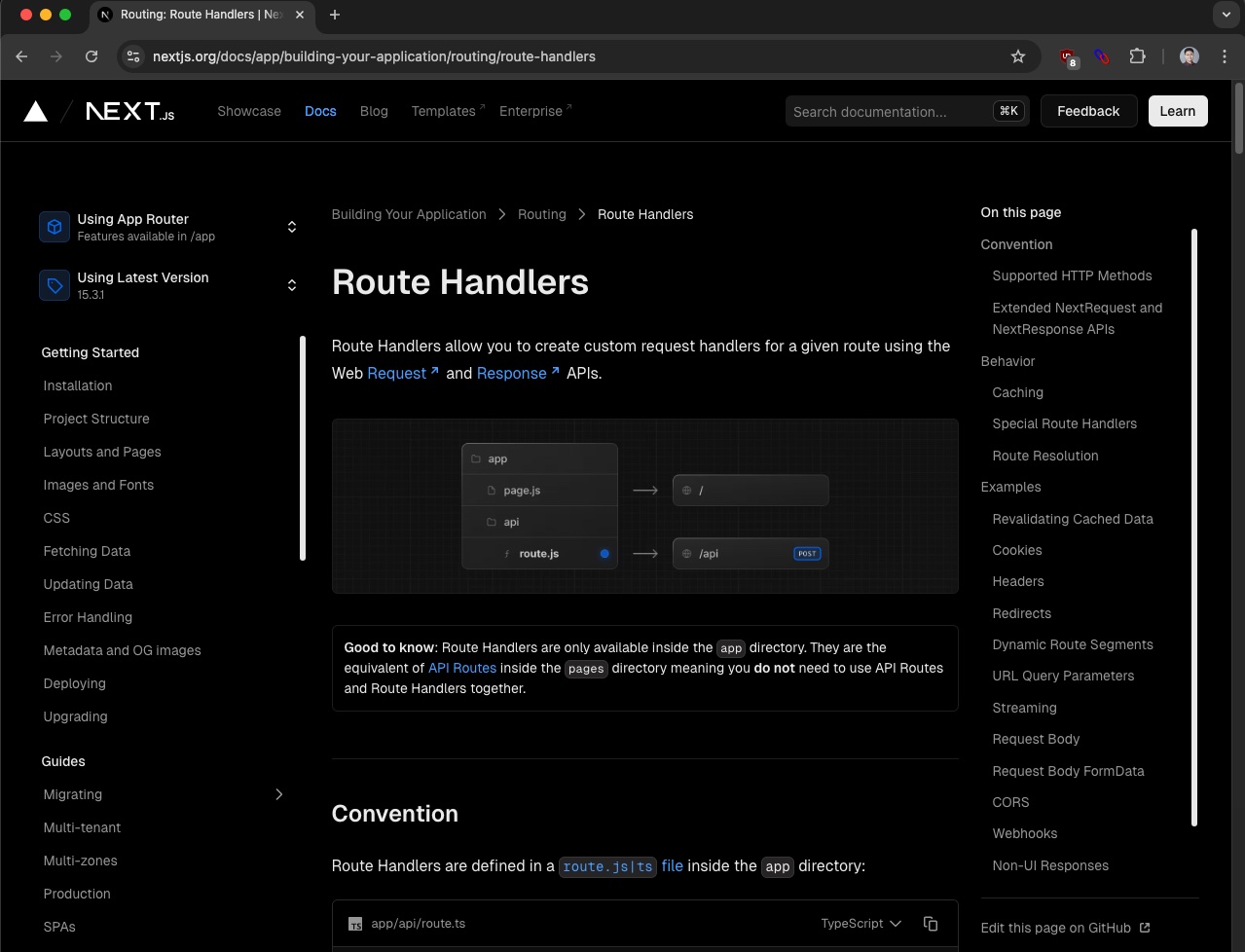Open Blog in the top navigation
1245x952 pixels.
[x=374, y=111]
